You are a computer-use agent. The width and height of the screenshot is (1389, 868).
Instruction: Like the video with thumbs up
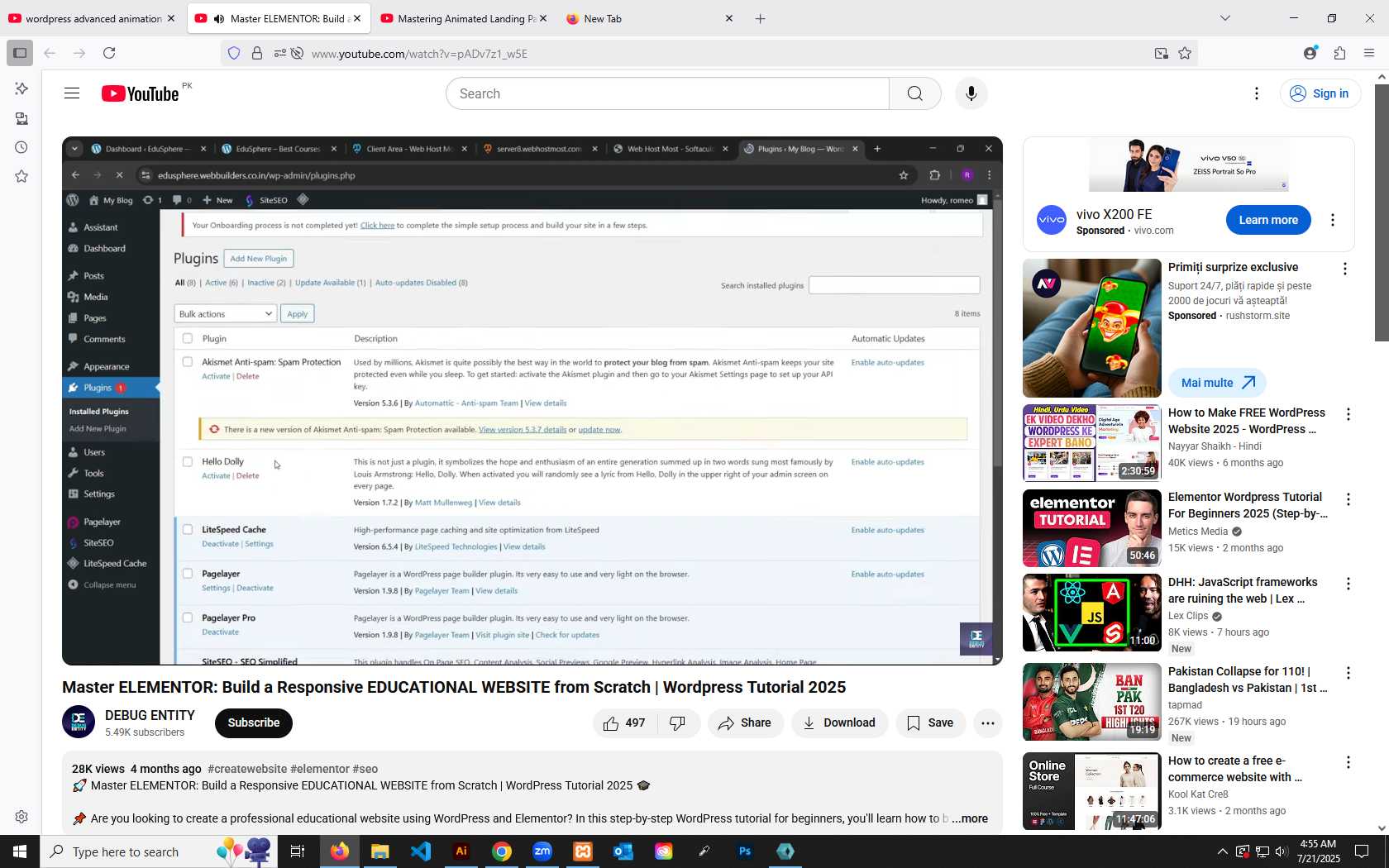(625, 723)
